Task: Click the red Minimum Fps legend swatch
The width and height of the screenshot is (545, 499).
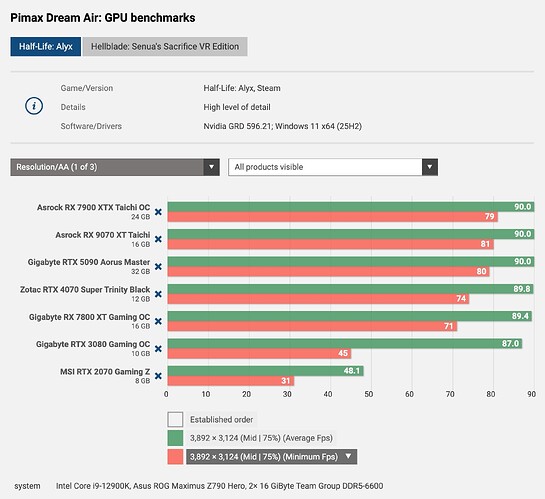Action: (x=175, y=457)
